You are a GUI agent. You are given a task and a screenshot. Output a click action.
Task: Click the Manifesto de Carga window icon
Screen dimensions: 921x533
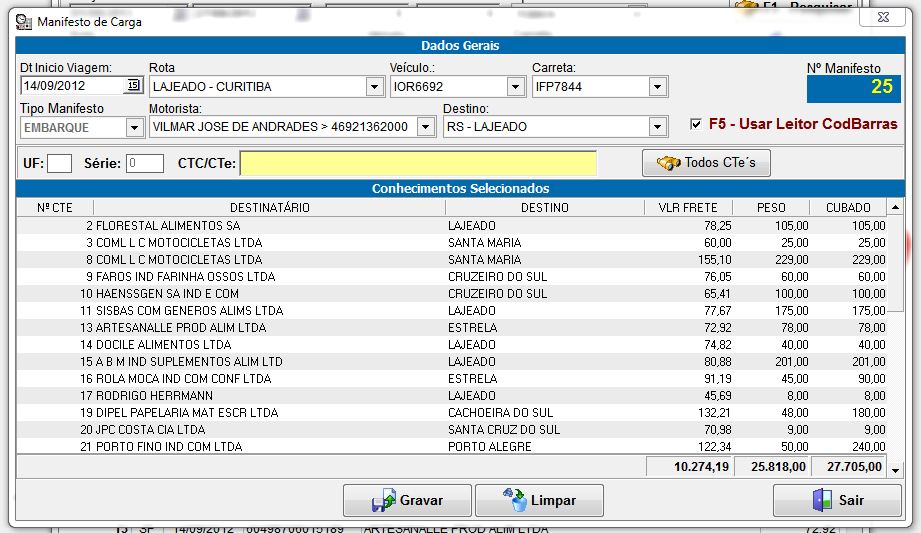23,22
